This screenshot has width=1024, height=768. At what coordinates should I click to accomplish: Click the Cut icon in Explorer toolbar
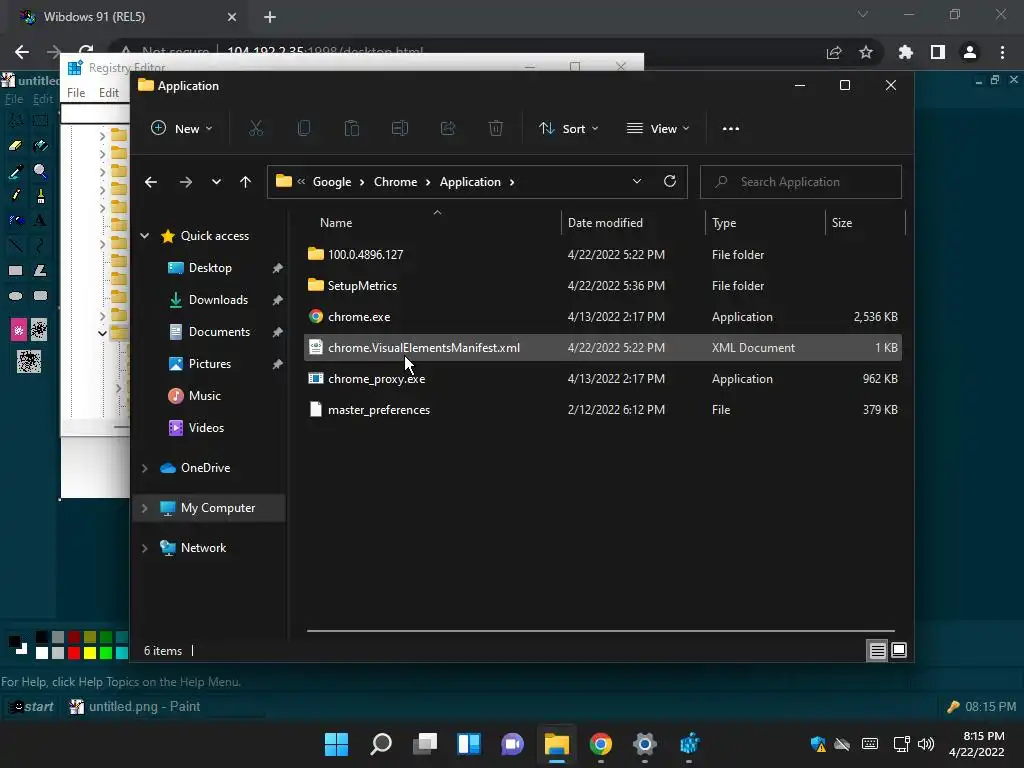pos(255,129)
